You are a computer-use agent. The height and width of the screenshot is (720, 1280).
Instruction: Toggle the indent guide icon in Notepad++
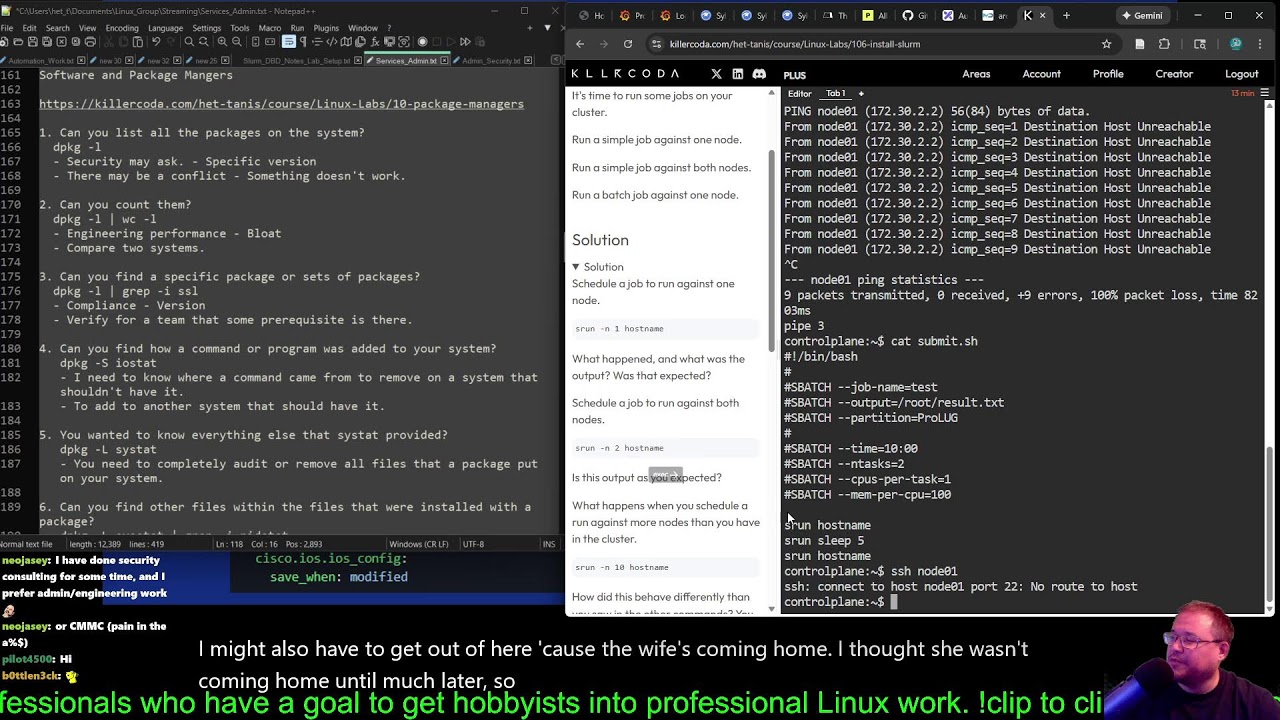click(x=317, y=42)
